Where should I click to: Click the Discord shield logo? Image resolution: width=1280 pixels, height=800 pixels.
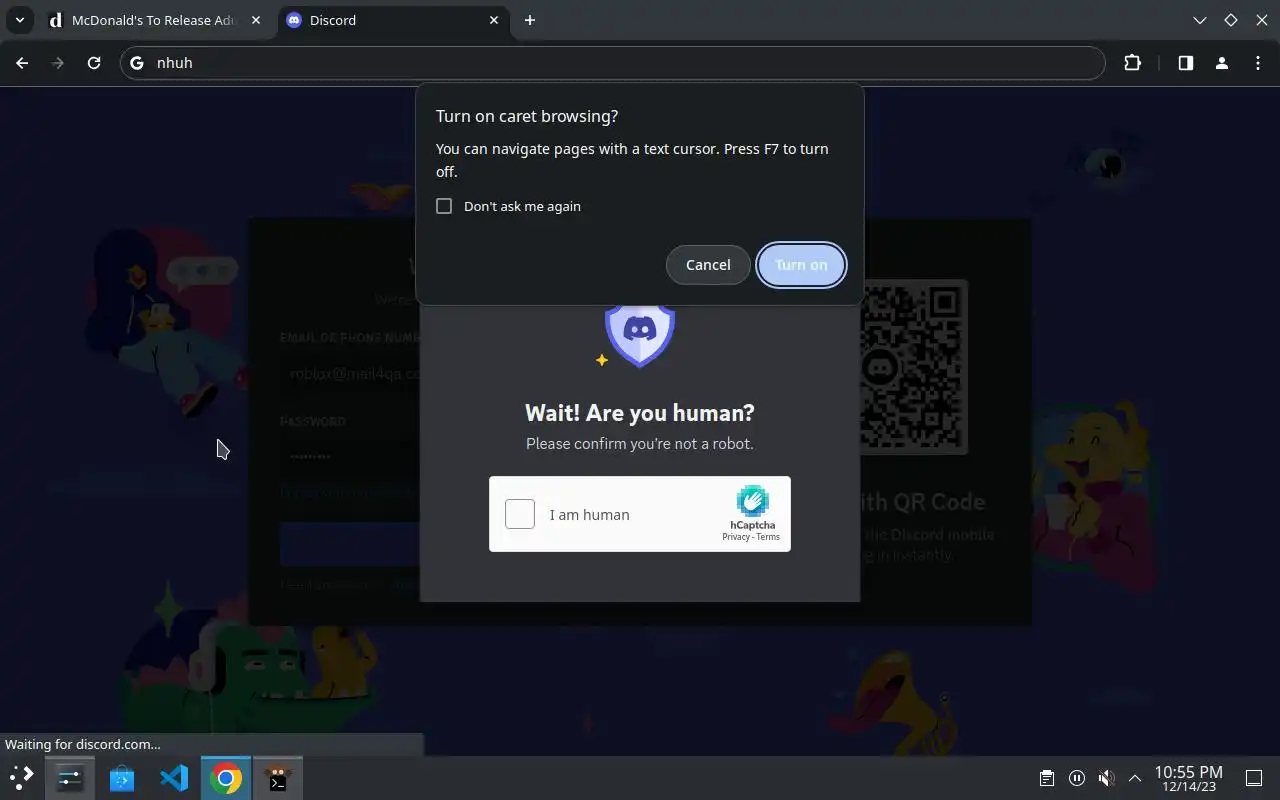coord(640,335)
